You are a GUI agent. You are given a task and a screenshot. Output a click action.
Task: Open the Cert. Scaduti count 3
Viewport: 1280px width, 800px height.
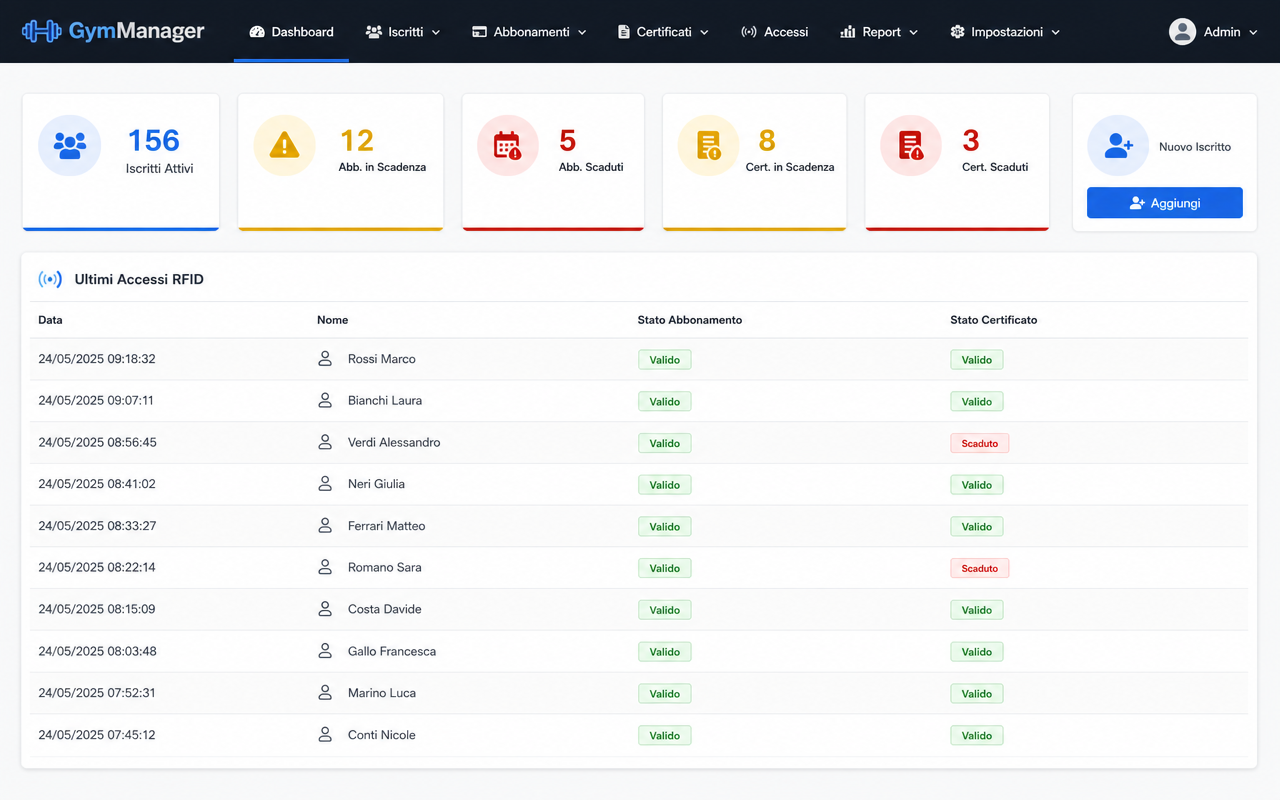[971, 140]
